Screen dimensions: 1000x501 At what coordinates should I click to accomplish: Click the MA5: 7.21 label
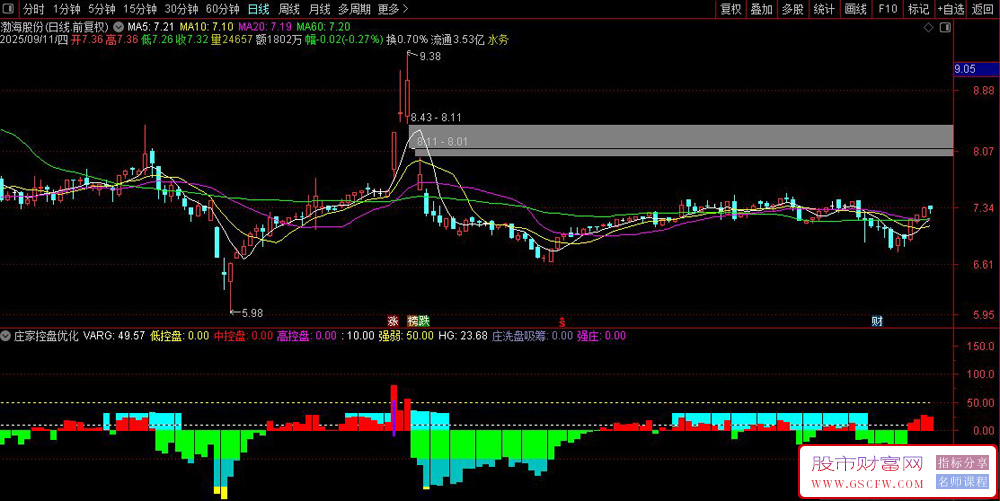[x=151, y=27]
